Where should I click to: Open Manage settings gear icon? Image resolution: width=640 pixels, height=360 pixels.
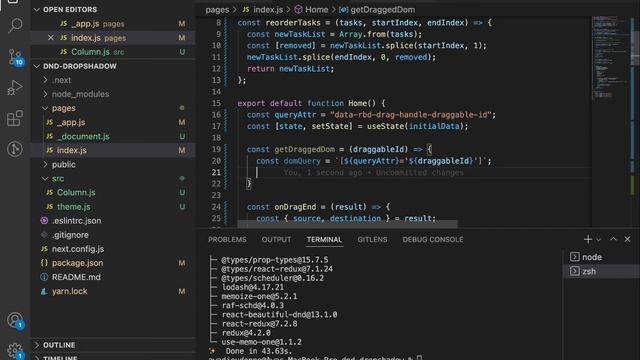pyautogui.click(x=15, y=350)
